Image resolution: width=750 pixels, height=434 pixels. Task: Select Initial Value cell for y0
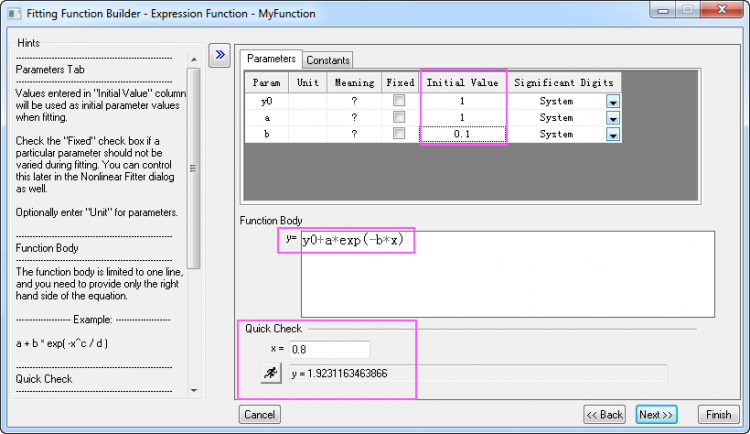pos(463,101)
